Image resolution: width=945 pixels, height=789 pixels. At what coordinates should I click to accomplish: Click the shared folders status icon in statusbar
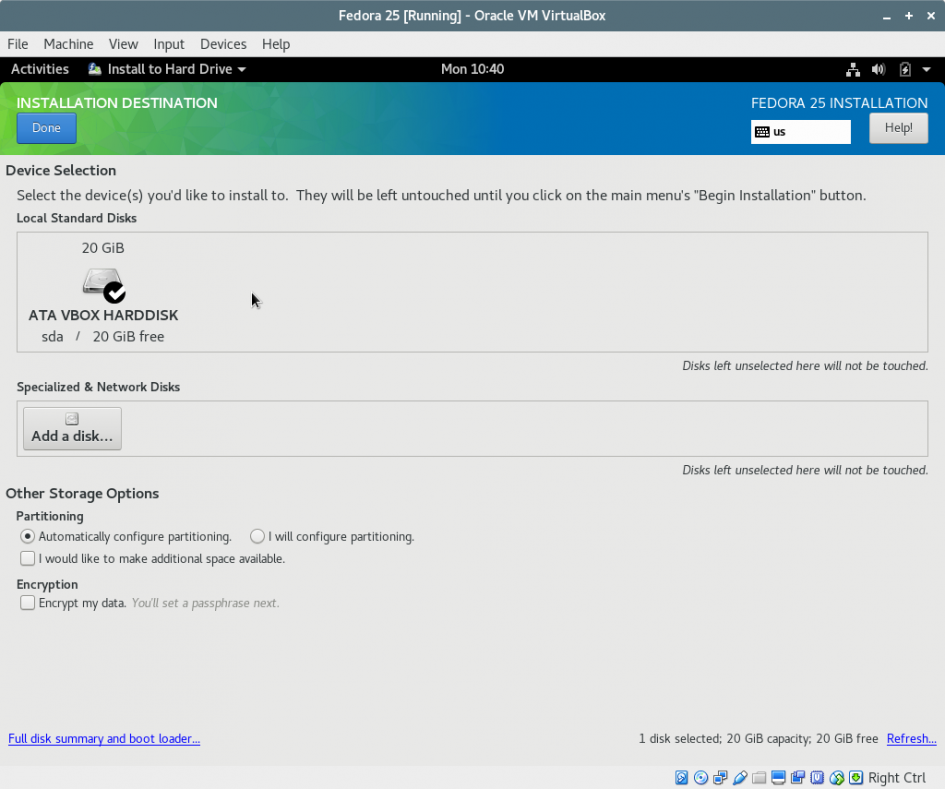tap(758, 777)
